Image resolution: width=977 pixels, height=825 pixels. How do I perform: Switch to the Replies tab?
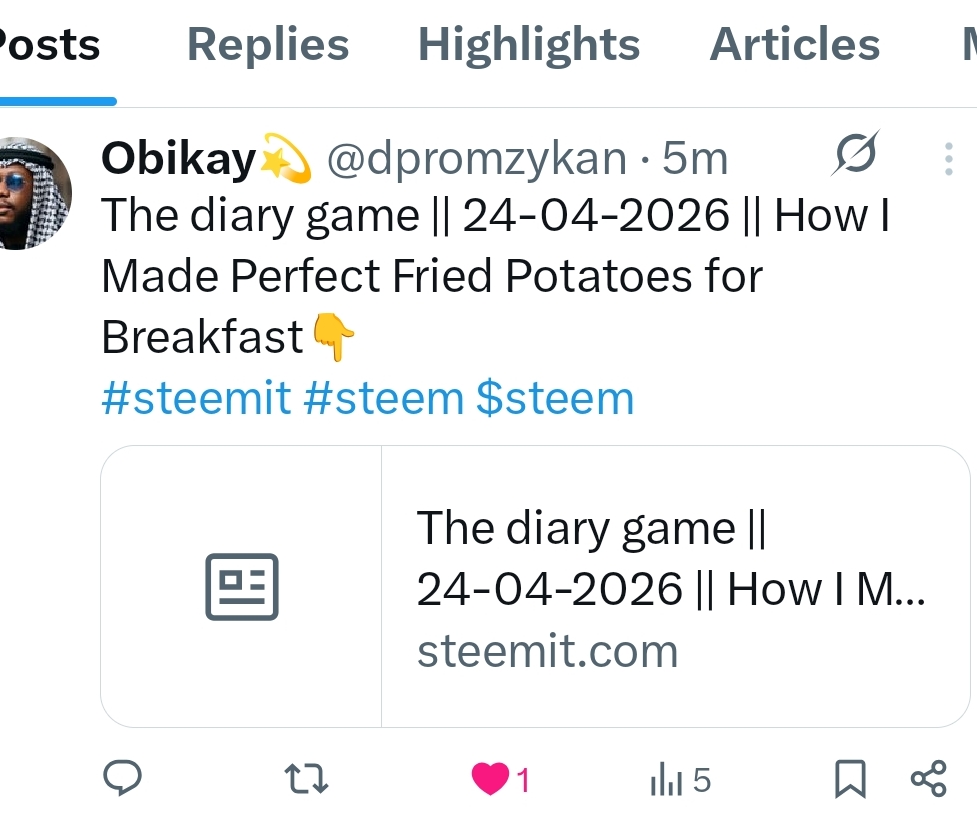coord(268,45)
